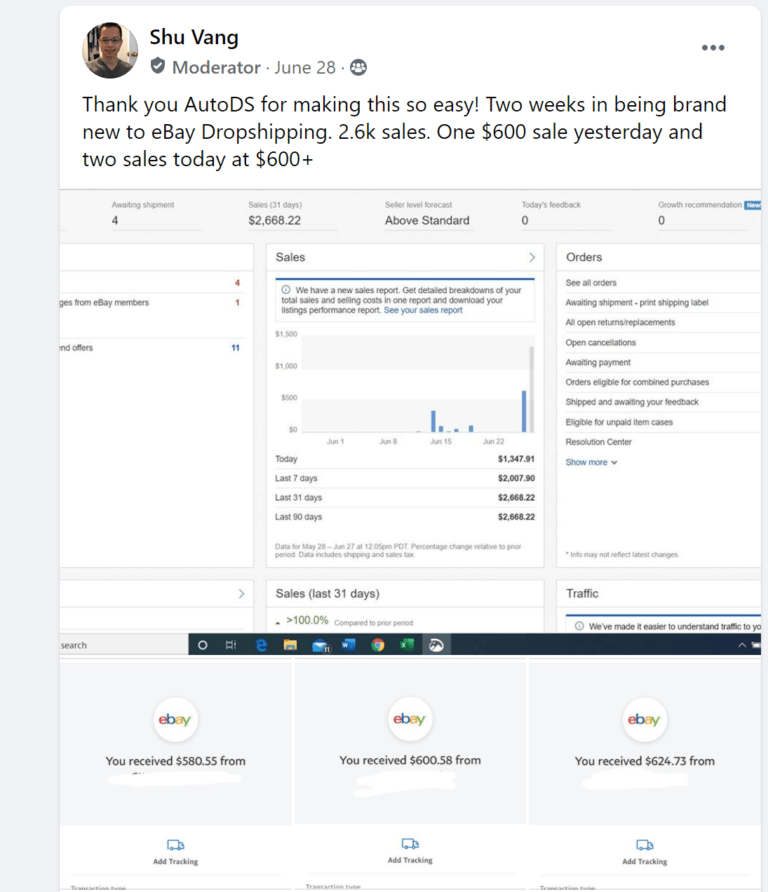768x892 pixels.
Task: Click the Traffic panel heading
Action: pos(582,593)
